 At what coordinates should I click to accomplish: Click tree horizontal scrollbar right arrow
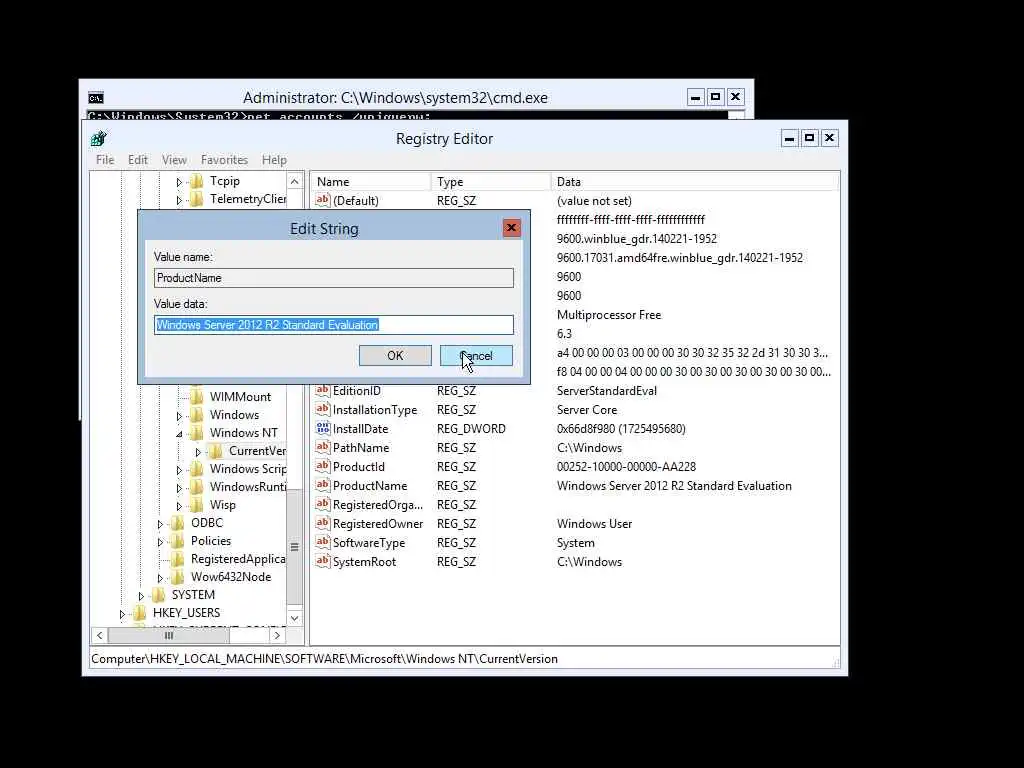277,635
